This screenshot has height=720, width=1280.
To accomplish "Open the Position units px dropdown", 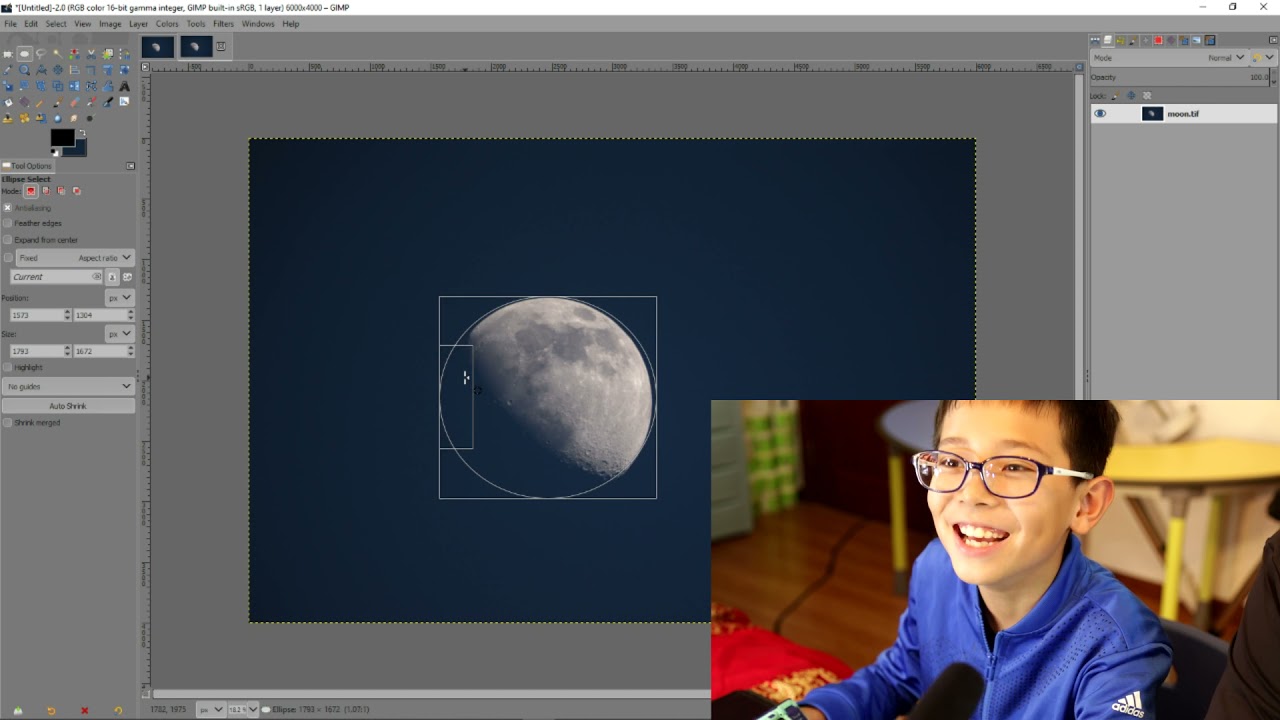I will pos(119,297).
